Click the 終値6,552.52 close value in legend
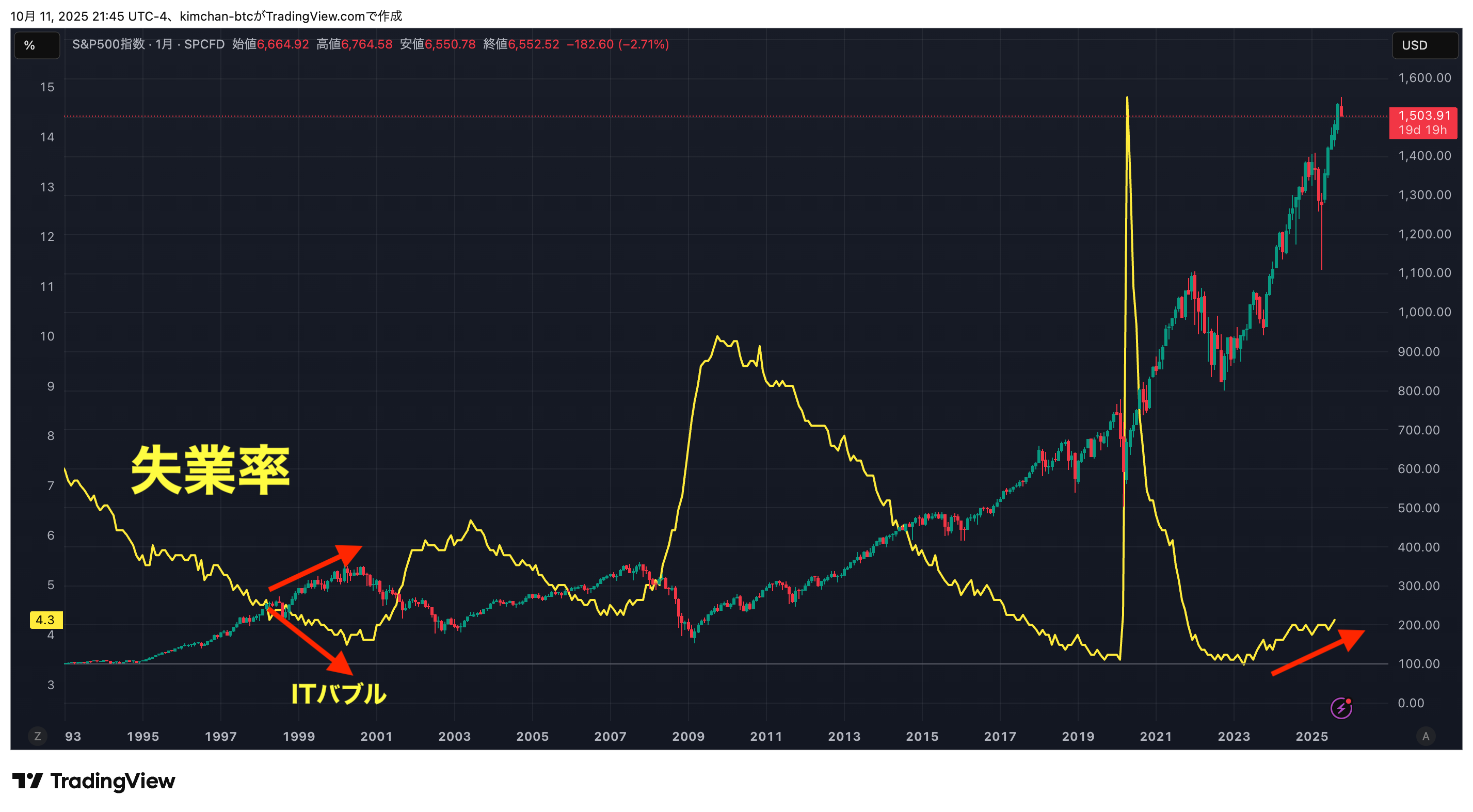1473x812 pixels. (521, 44)
